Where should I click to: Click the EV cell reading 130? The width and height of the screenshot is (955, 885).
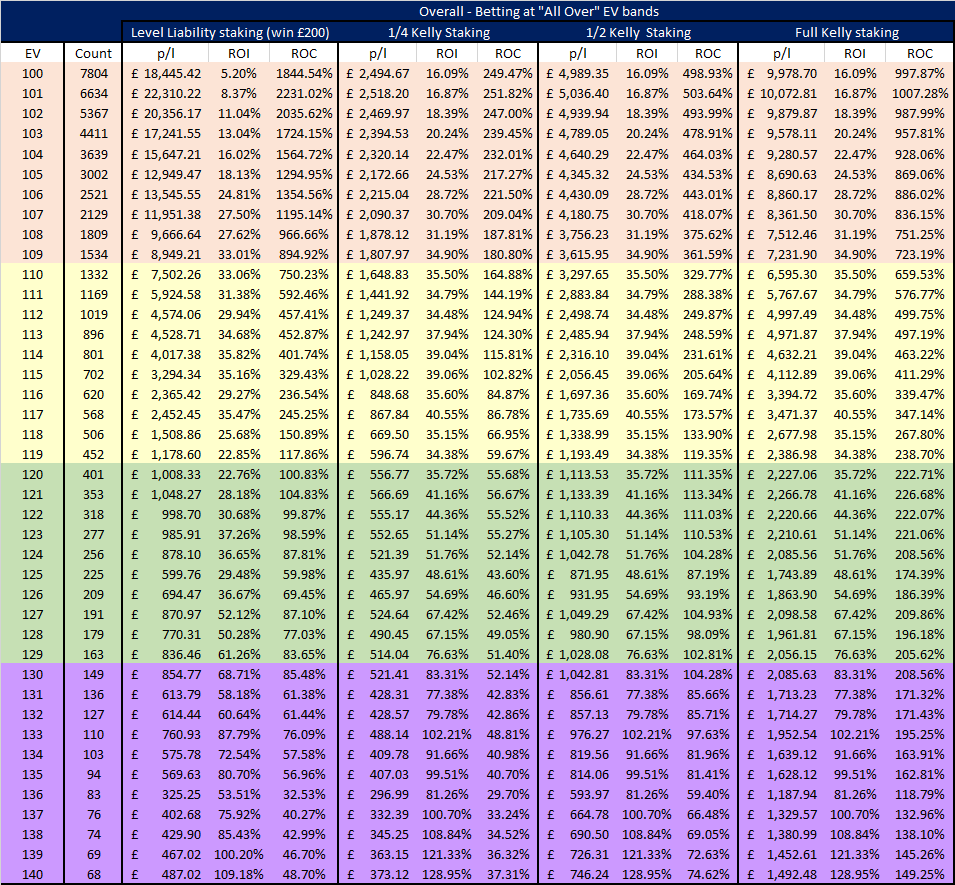coord(32,675)
